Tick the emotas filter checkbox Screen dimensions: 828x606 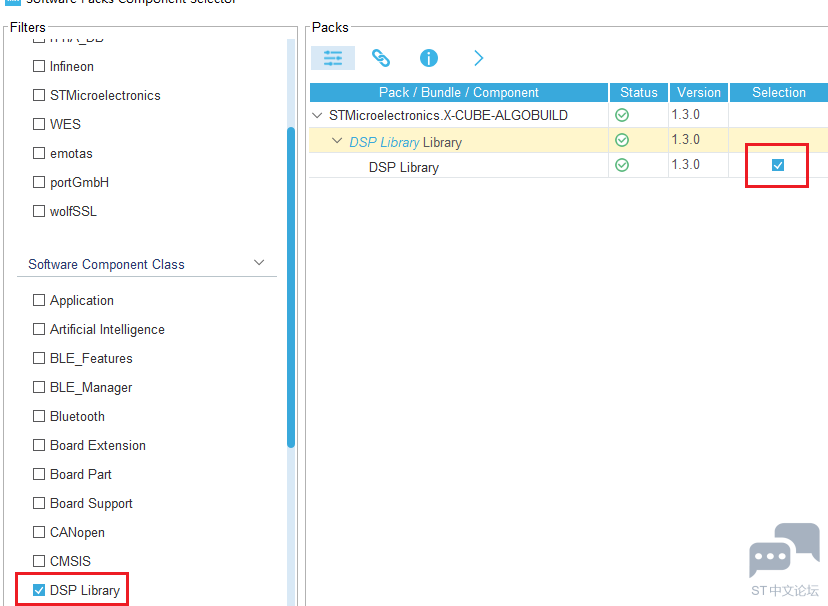tap(39, 153)
